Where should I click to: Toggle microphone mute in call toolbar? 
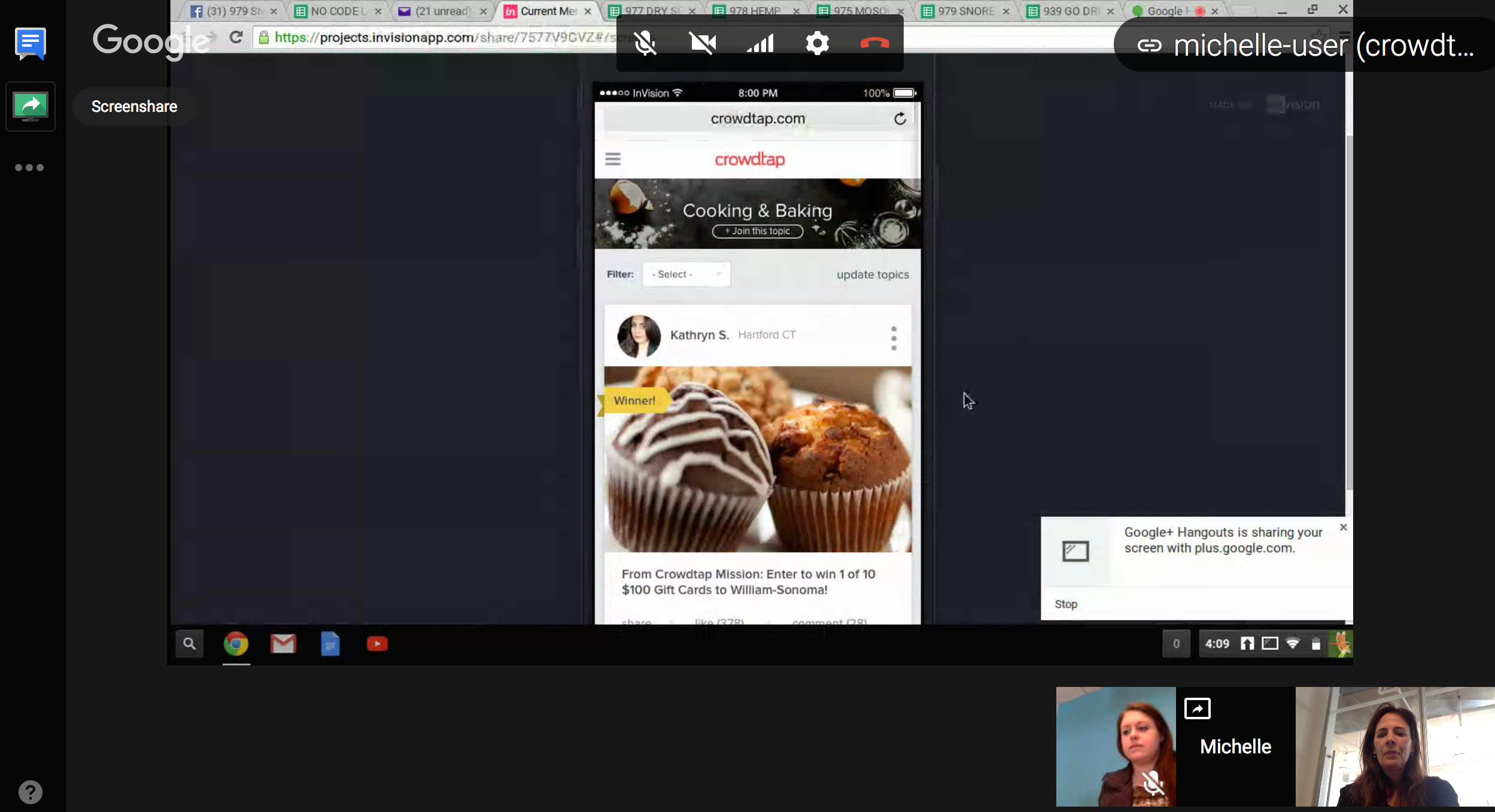tap(645, 43)
